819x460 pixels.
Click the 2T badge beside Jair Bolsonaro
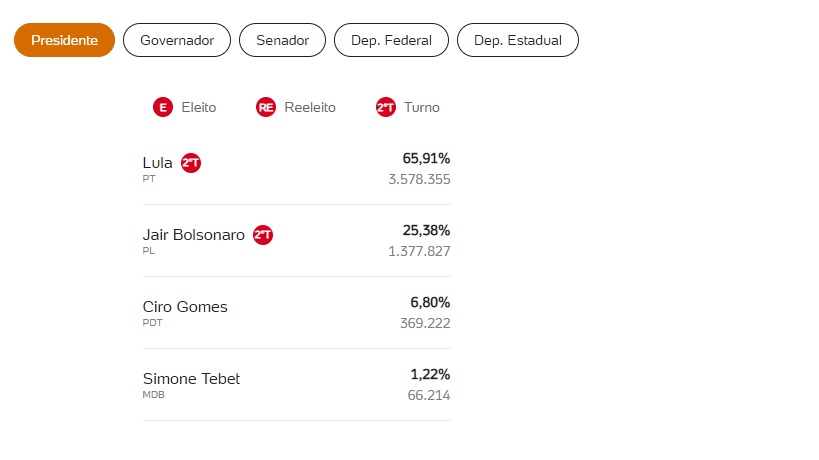tap(263, 235)
